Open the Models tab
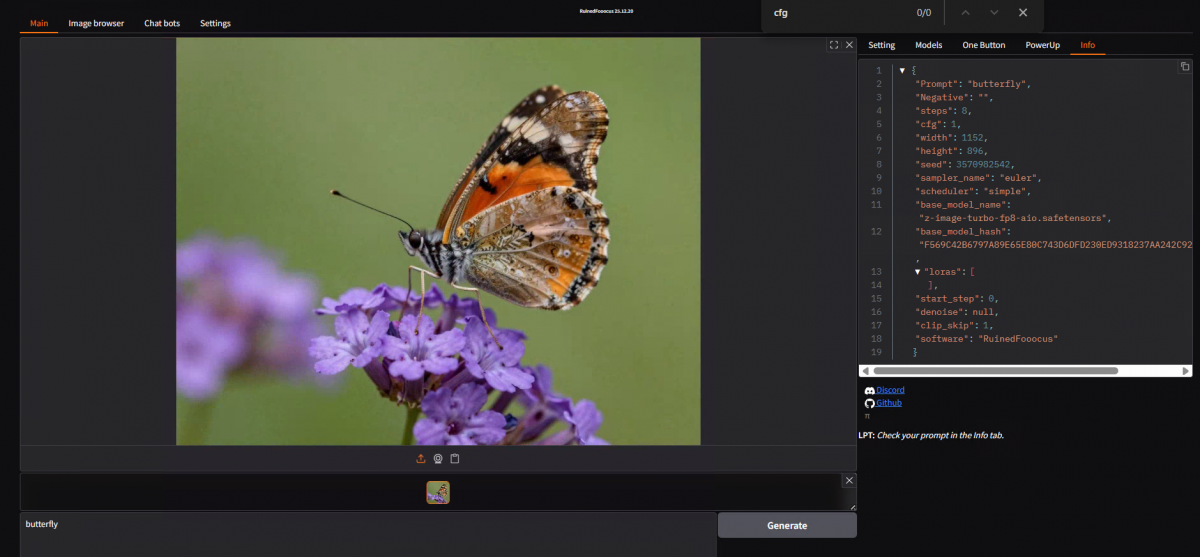1200x557 pixels. pyautogui.click(x=929, y=45)
